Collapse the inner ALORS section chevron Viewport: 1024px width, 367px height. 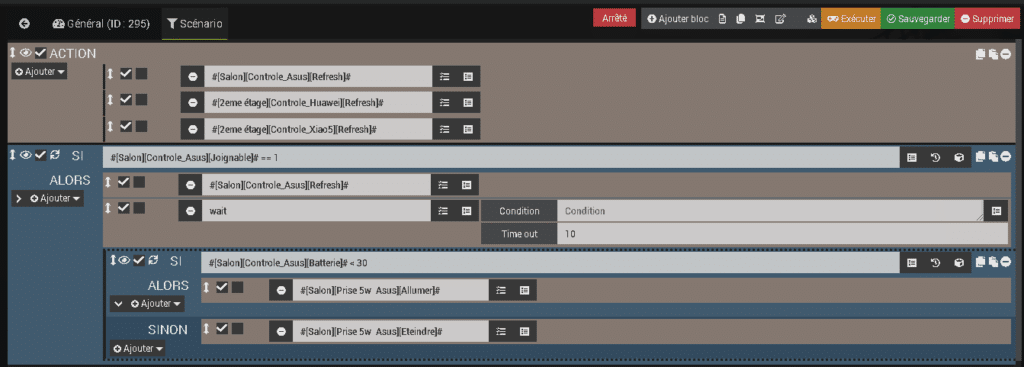click(x=118, y=304)
